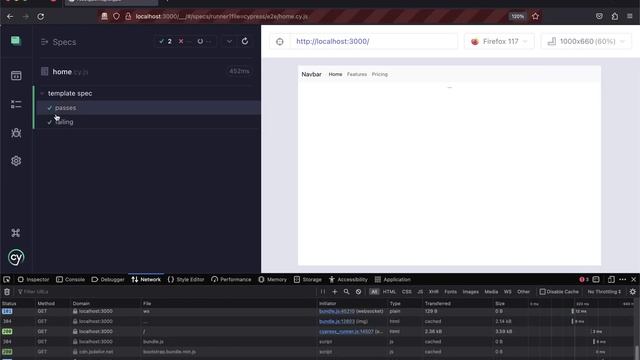Click the padlock site info icon
This screenshot has height=360, width=640.
(128, 16)
